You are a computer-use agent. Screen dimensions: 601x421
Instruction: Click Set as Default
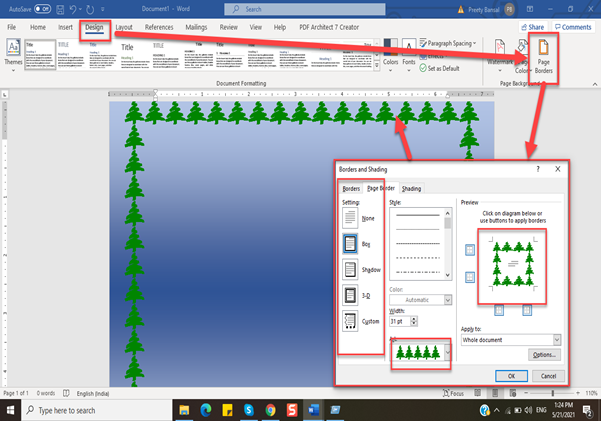coord(439,68)
